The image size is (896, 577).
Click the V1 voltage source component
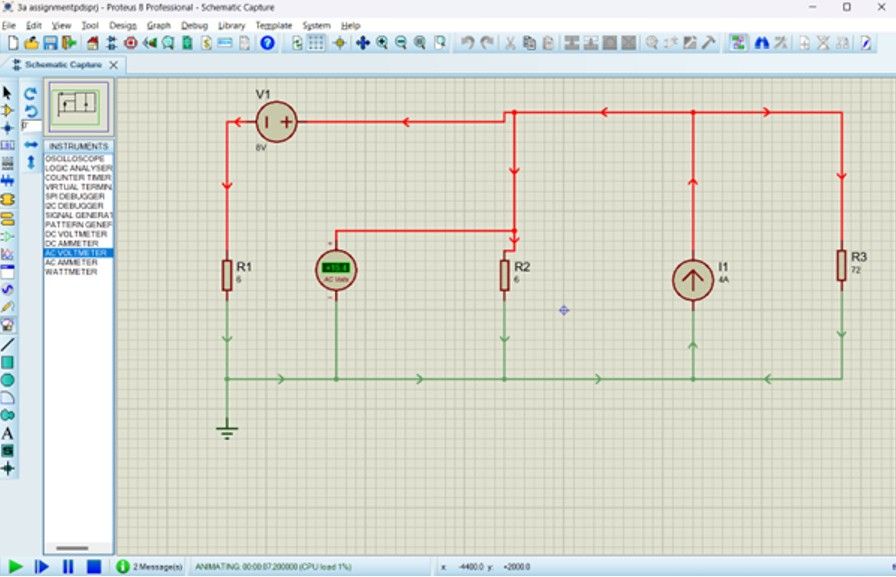coord(277,122)
